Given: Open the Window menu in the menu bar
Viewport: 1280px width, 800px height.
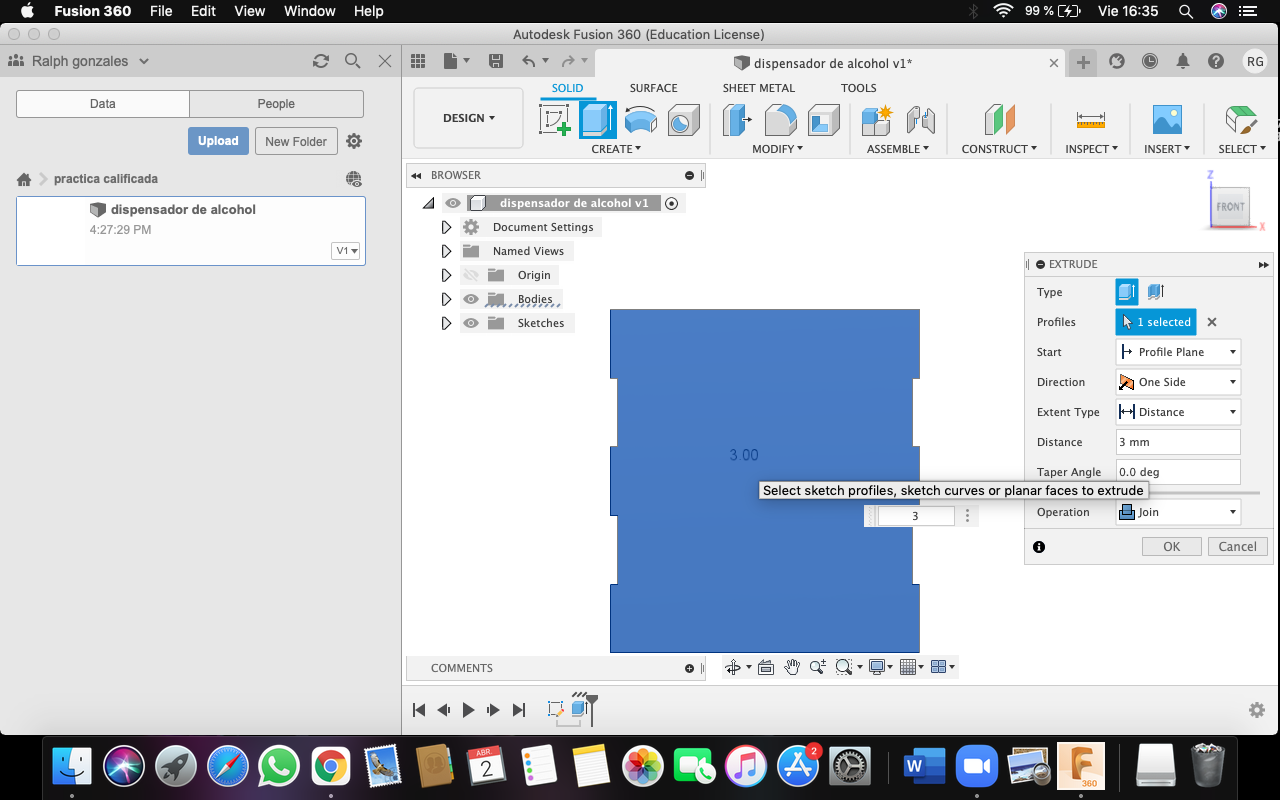Looking at the screenshot, I should click(x=310, y=11).
